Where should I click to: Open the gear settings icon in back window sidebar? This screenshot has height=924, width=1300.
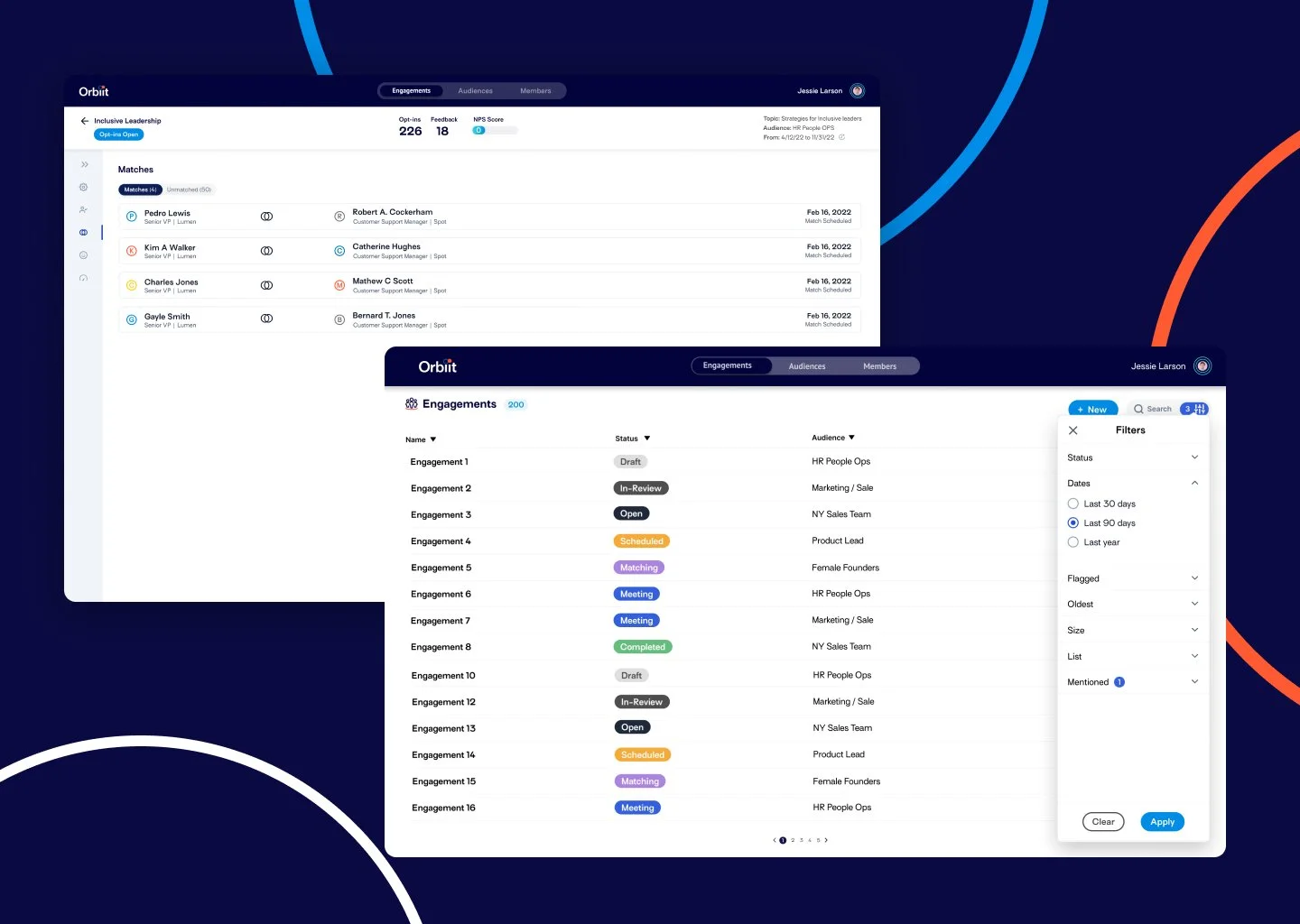pos(83,187)
